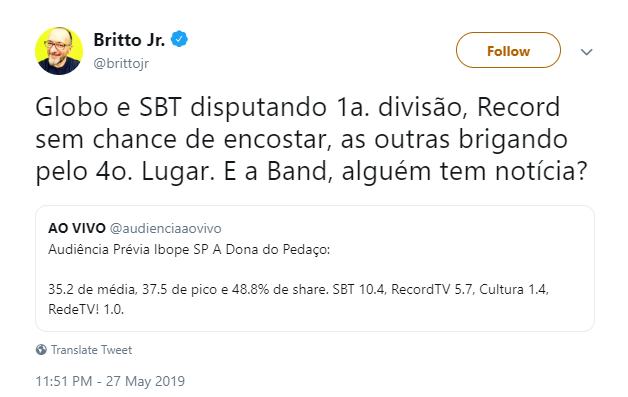Click the globe icon beside Translate Tweet

click(41, 350)
